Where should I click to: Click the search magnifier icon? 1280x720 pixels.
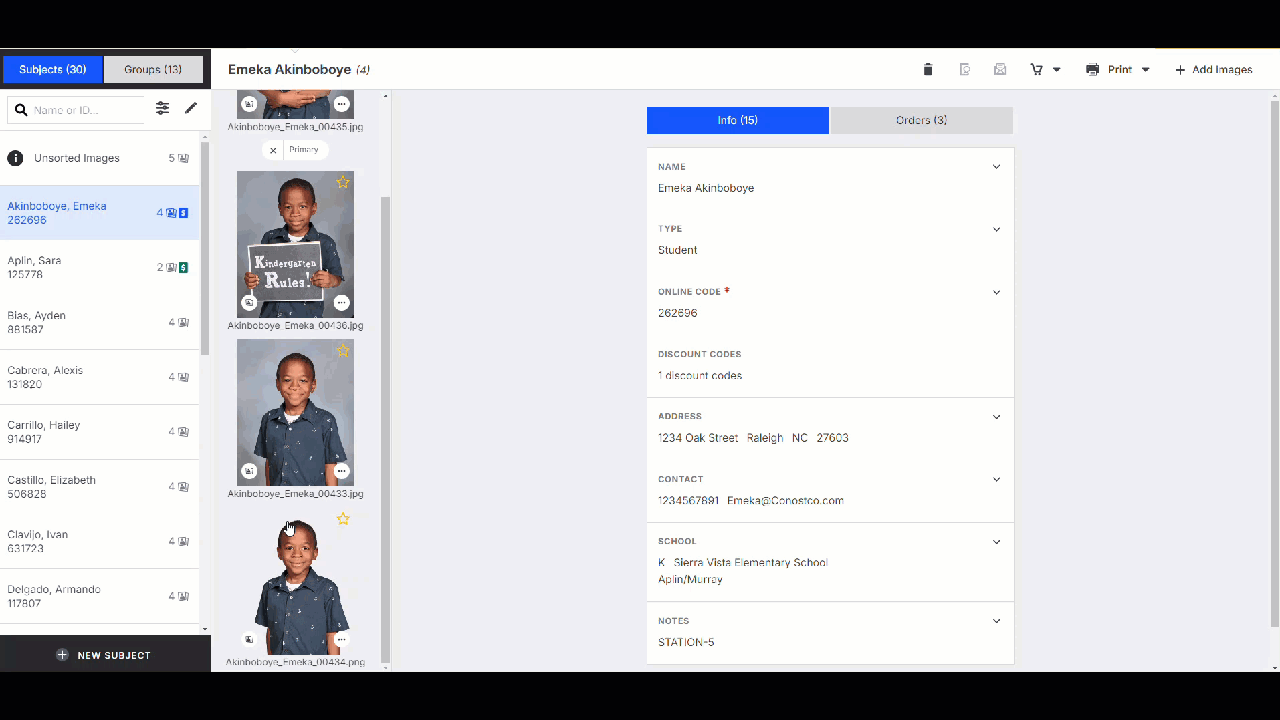click(x=21, y=110)
